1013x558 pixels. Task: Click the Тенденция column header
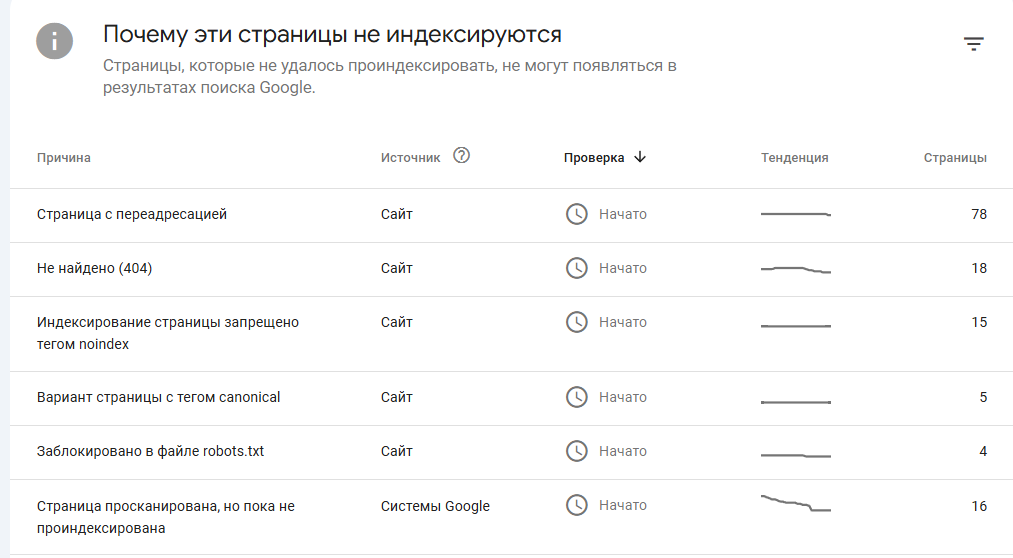795,158
